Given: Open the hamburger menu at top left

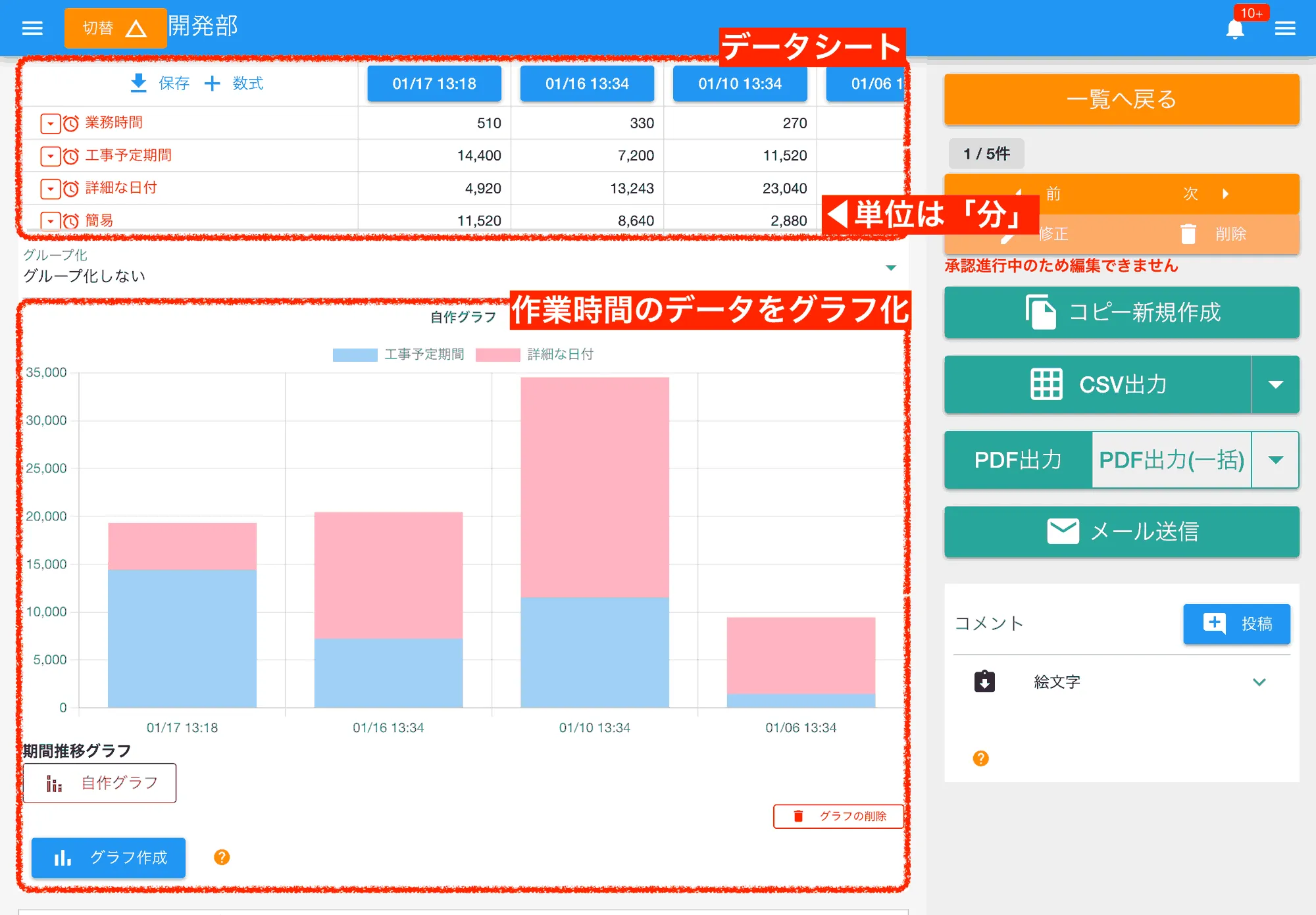Looking at the screenshot, I should click(x=31, y=28).
